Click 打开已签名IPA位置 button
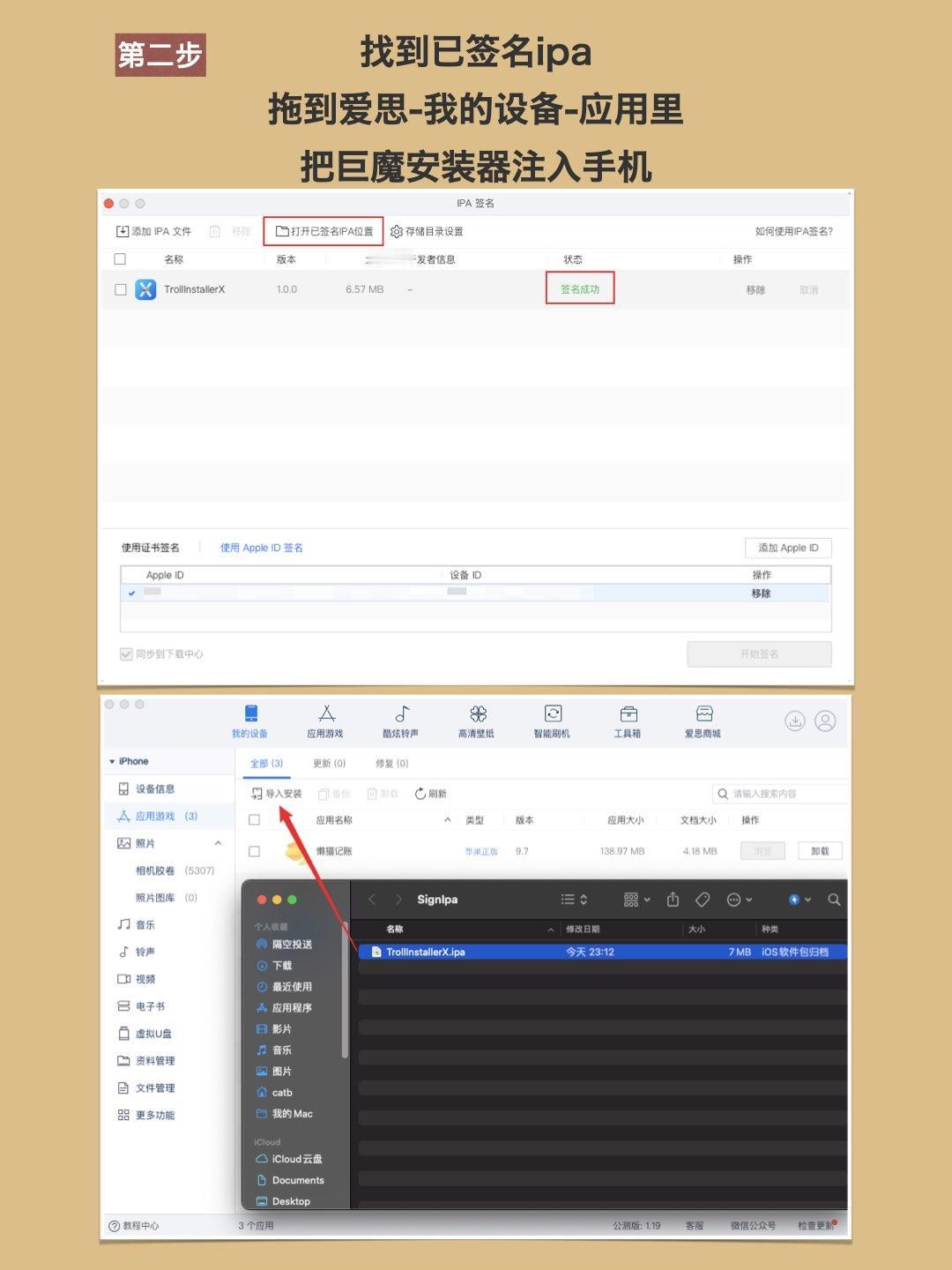952x1270 pixels. click(324, 231)
